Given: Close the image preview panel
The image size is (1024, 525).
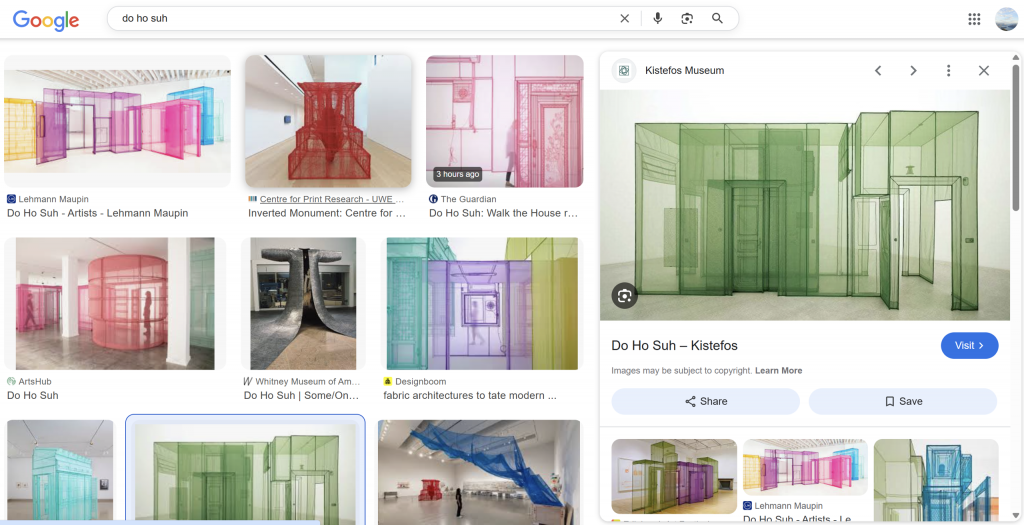Looking at the screenshot, I should [984, 71].
